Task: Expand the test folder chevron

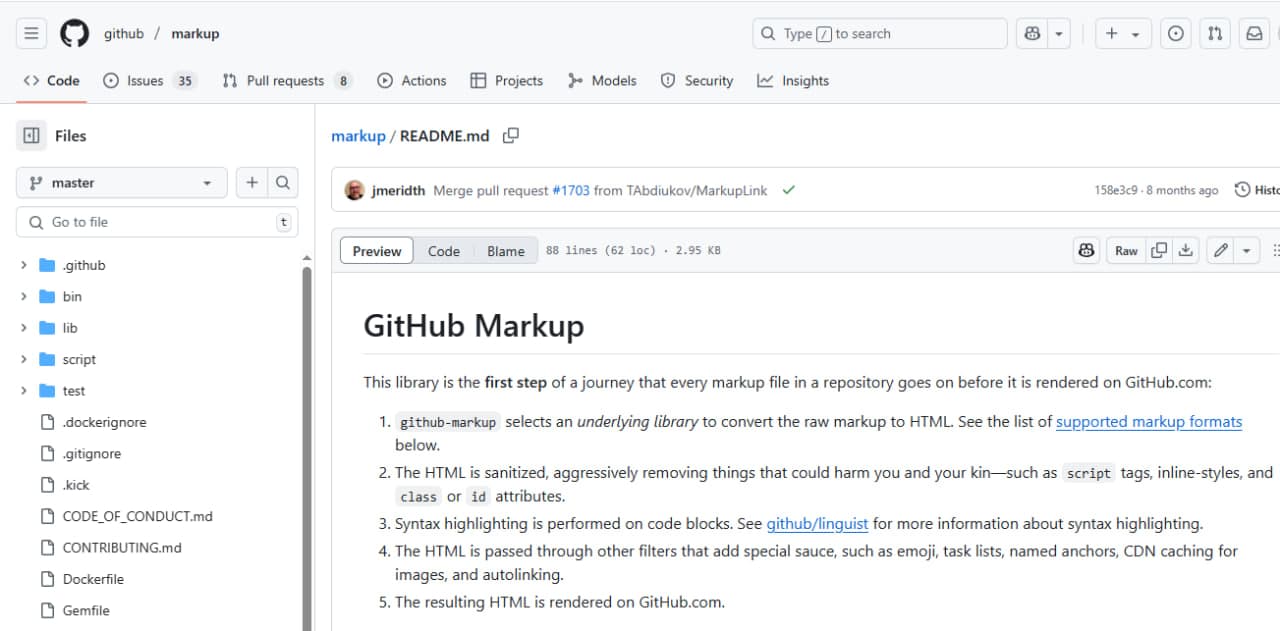Action: [24, 390]
